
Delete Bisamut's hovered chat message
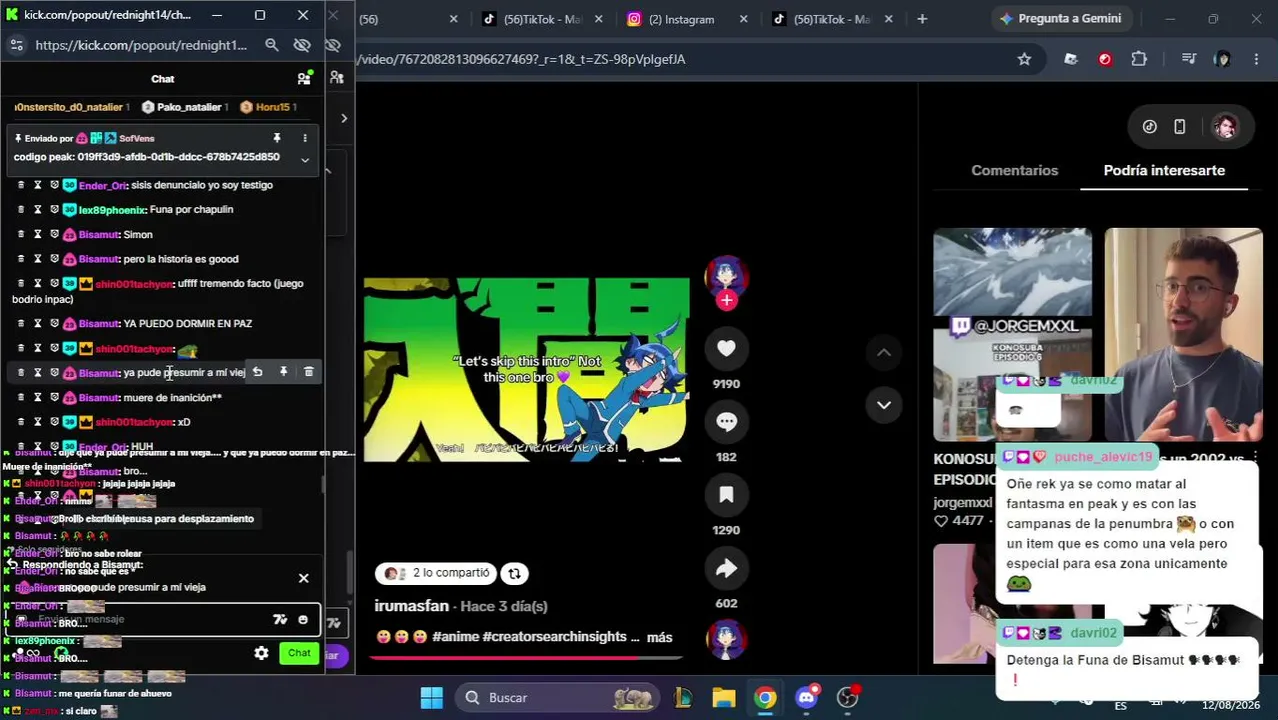point(308,372)
